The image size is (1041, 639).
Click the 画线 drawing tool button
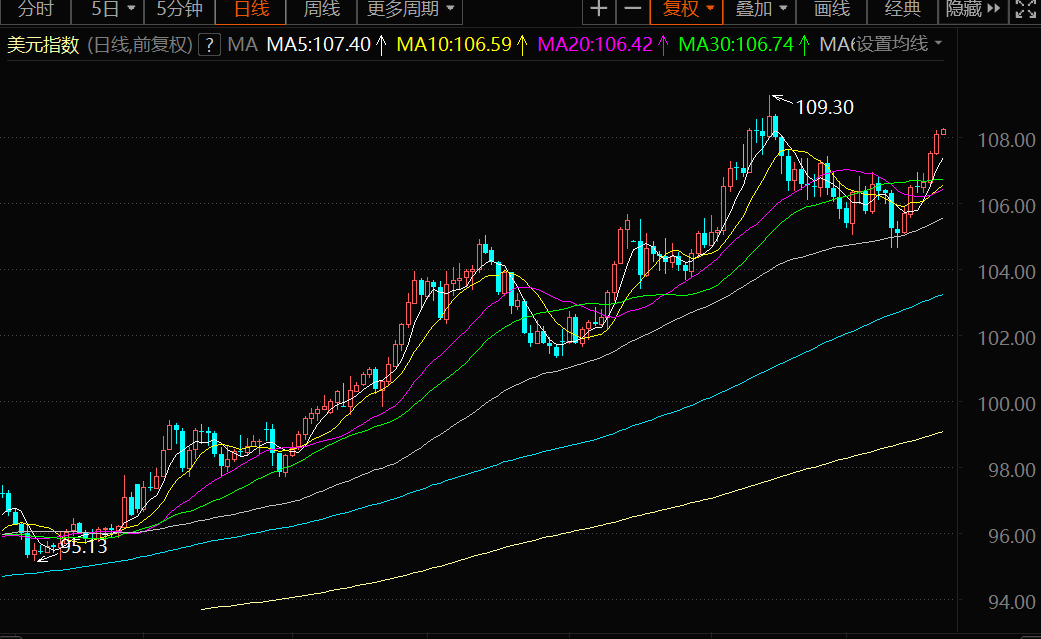(x=831, y=10)
